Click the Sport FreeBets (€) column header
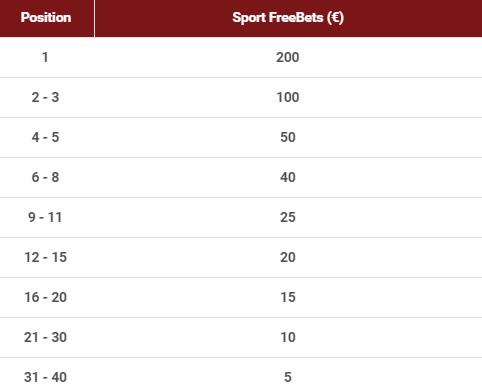The image size is (482, 392). pyautogui.click(x=288, y=18)
